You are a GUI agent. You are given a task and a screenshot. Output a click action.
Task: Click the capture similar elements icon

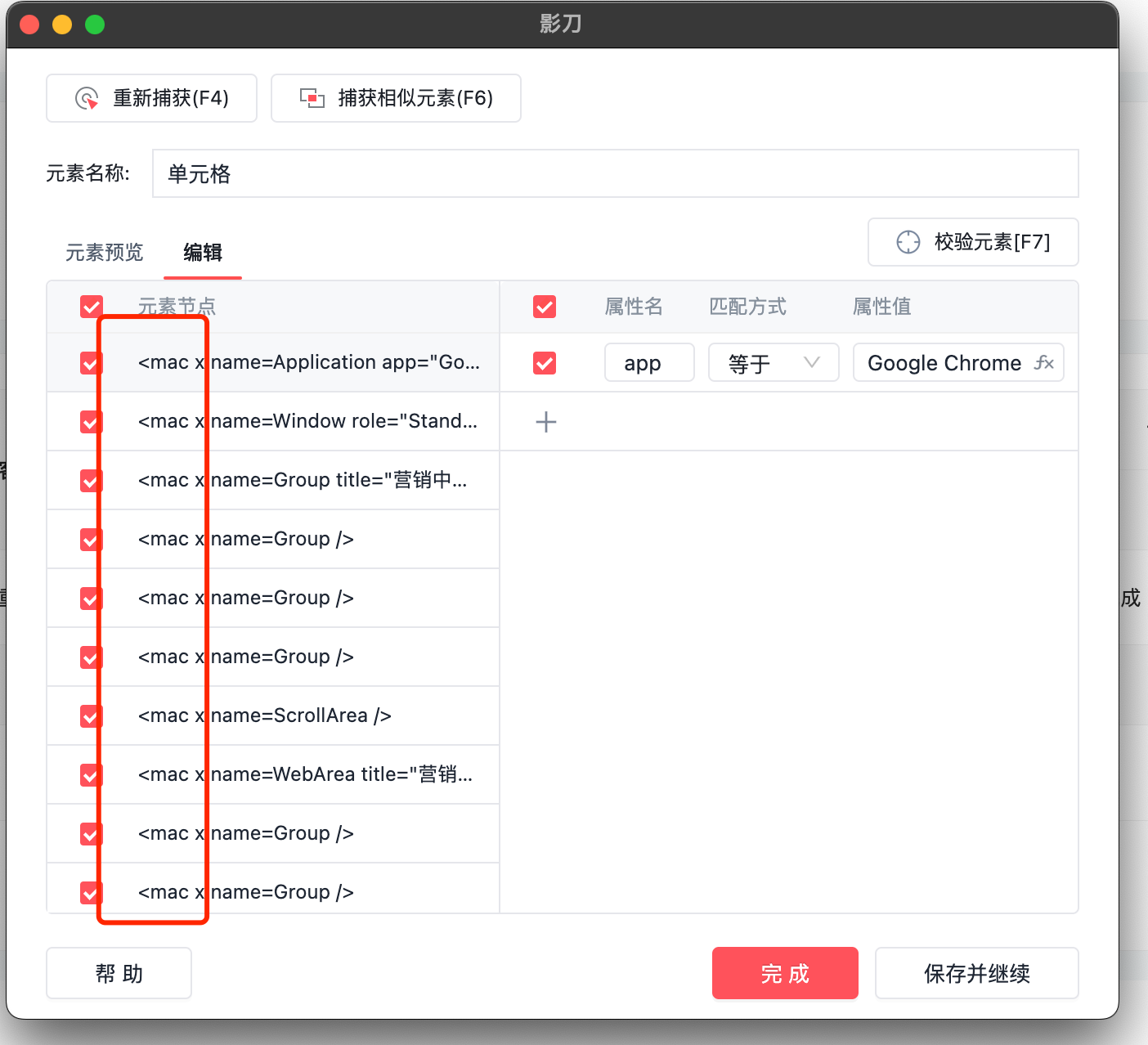tap(312, 98)
